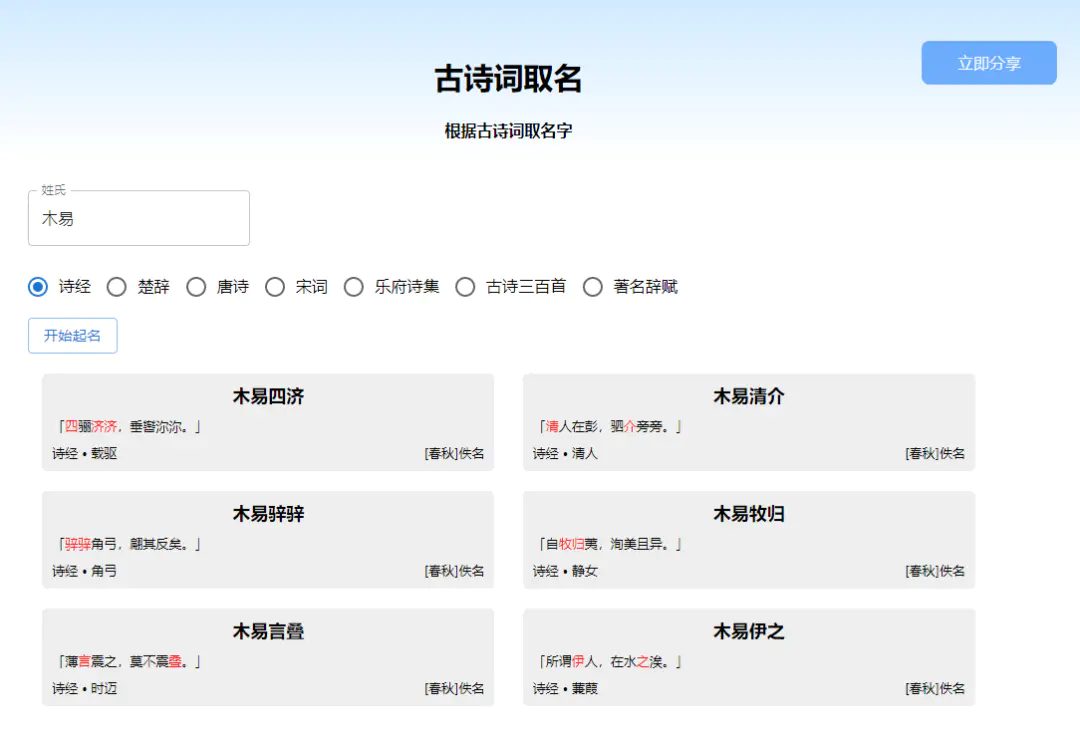Select the 楚辞 radio option
The width and height of the screenshot is (1080, 732).
pos(117,287)
